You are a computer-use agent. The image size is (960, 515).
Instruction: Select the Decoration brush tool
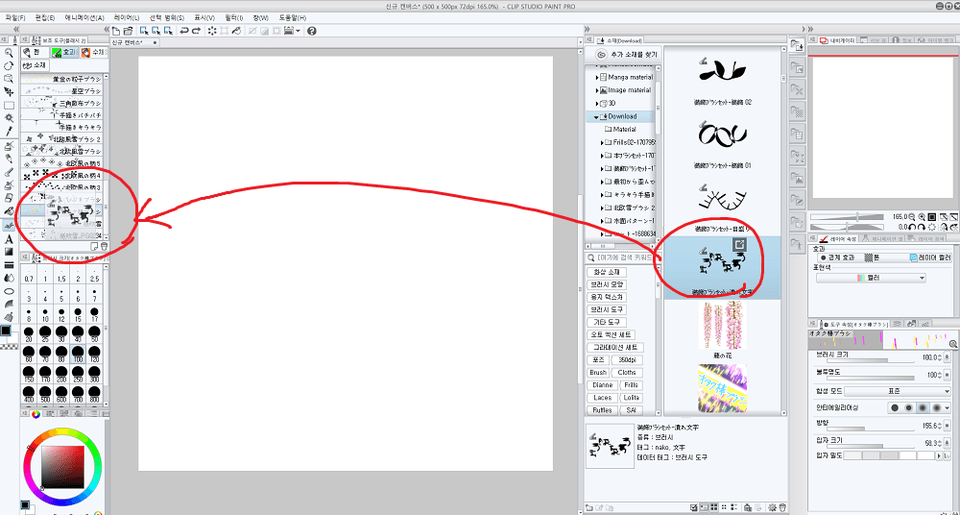9,225
